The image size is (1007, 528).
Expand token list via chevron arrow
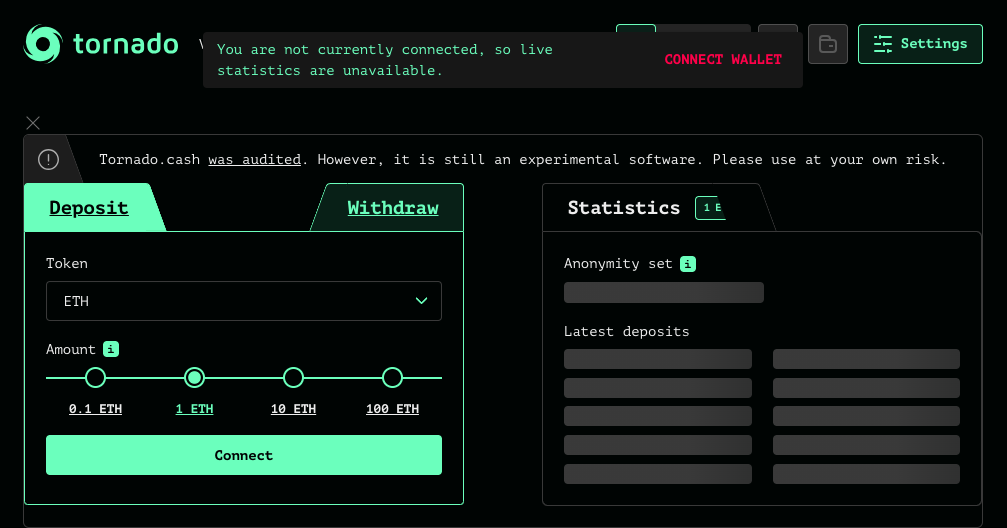tap(421, 301)
